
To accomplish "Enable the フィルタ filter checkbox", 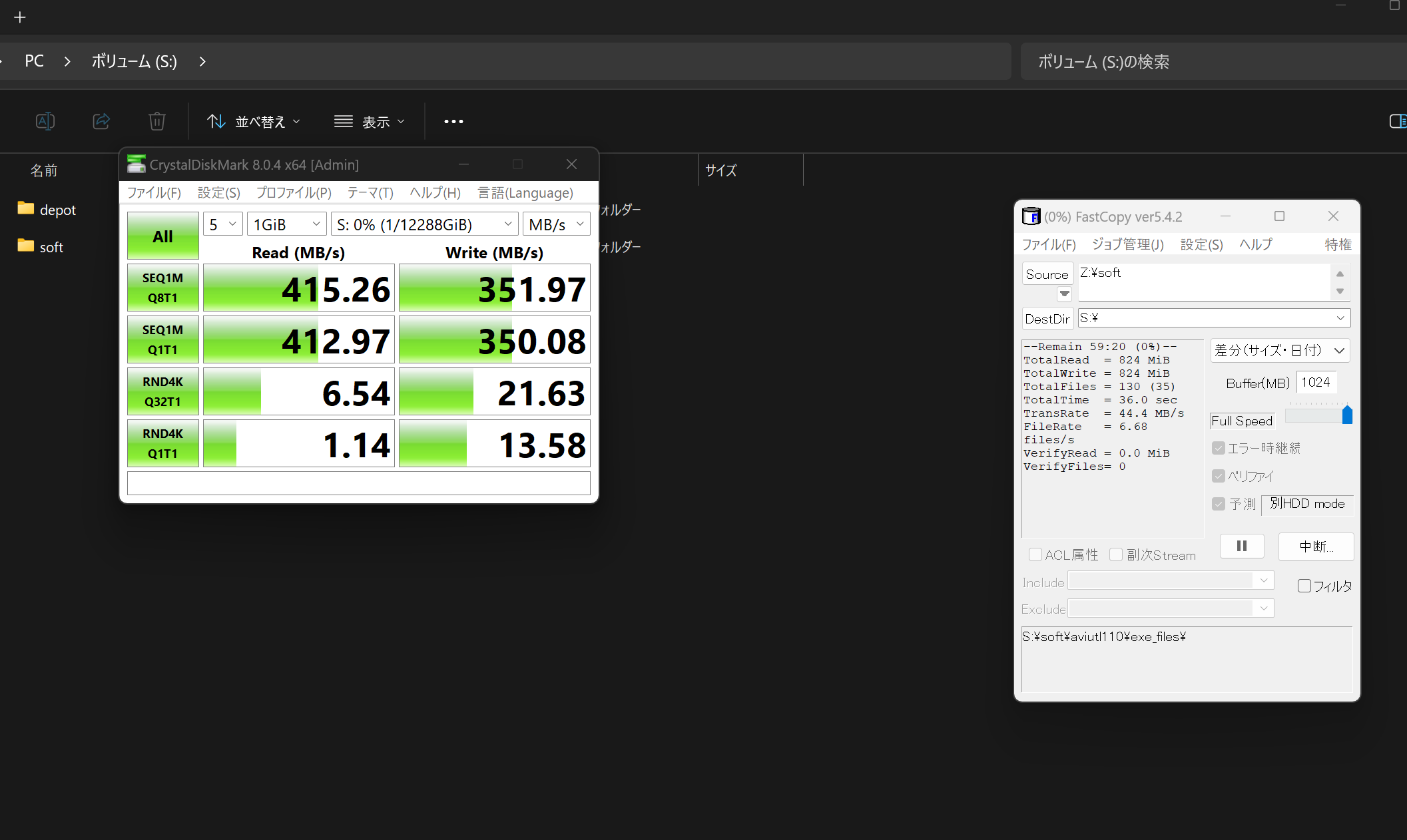I will 1304,586.
